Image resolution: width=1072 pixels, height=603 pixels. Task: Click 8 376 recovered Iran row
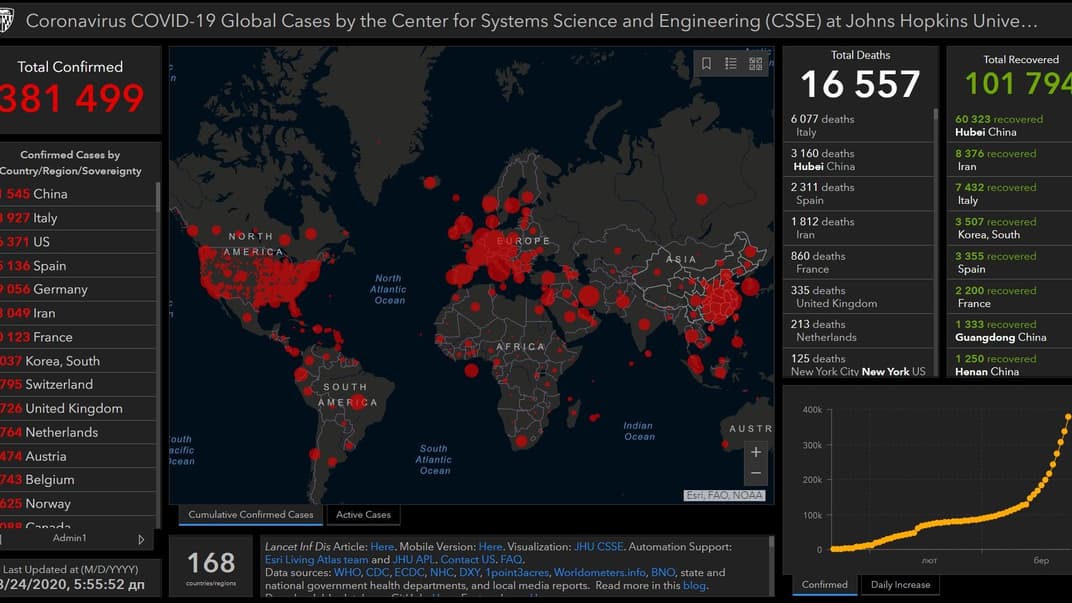coord(1010,159)
